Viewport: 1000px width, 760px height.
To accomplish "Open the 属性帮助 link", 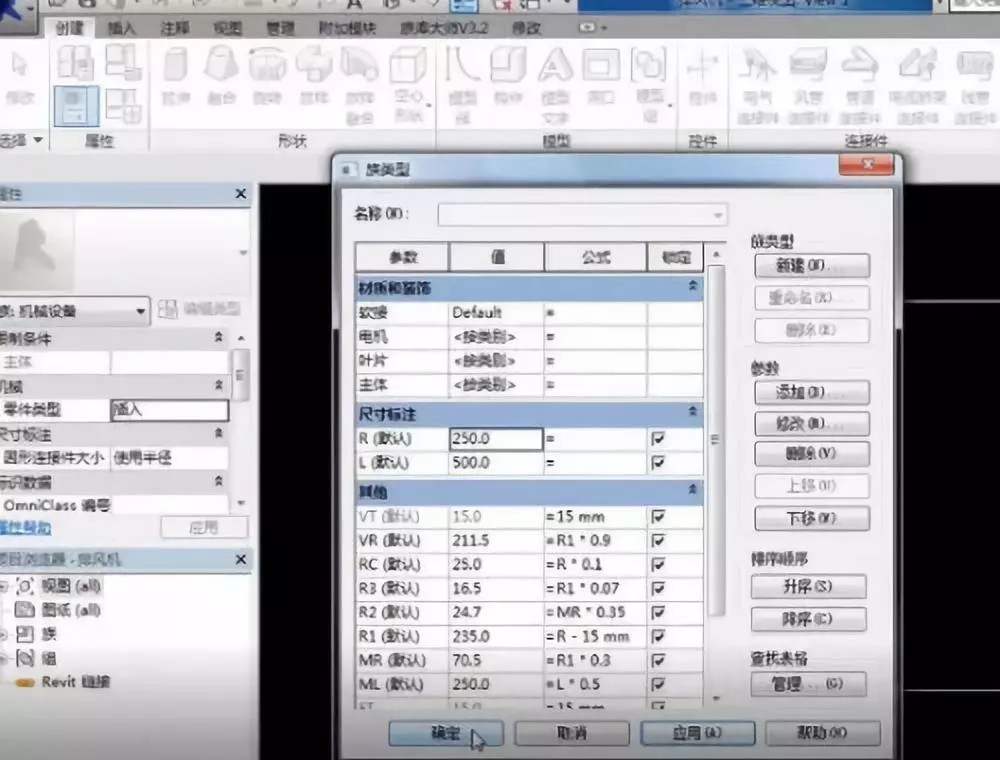I will (25, 527).
